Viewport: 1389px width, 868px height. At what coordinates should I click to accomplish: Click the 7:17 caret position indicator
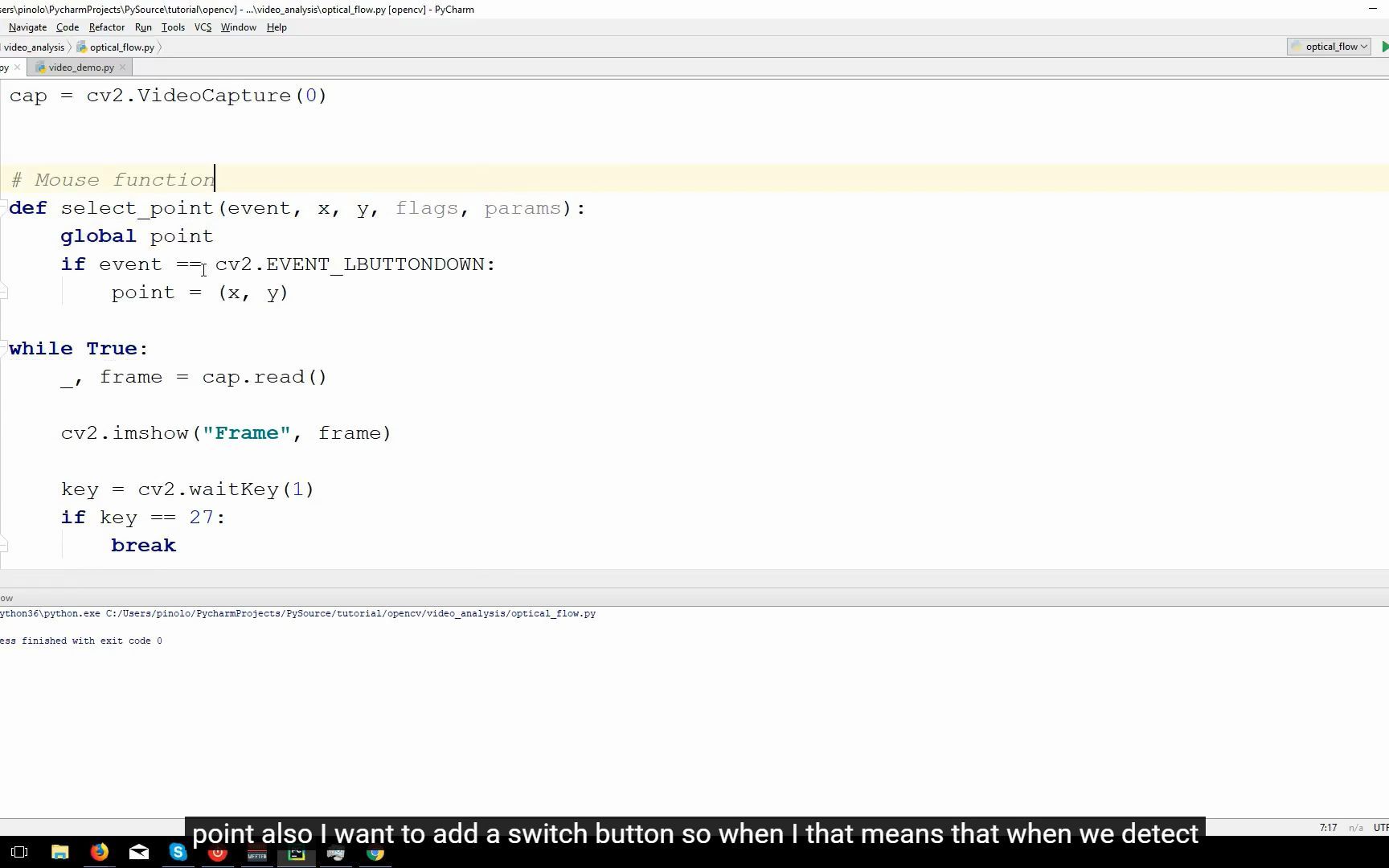1327,827
